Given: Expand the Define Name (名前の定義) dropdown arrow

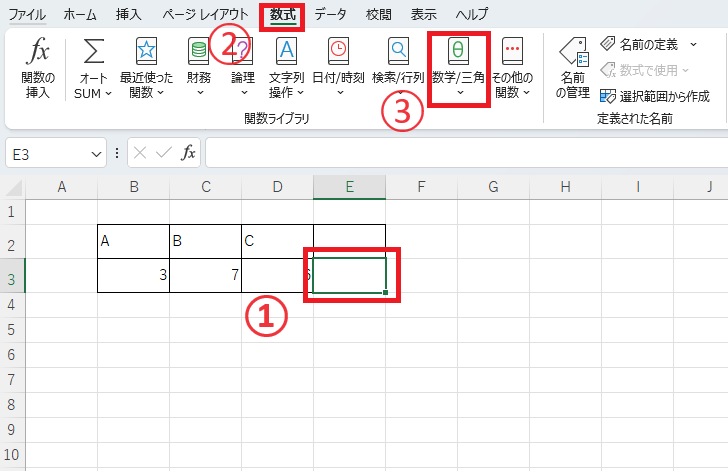Looking at the screenshot, I should pyautogui.click(x=693, y=45).
